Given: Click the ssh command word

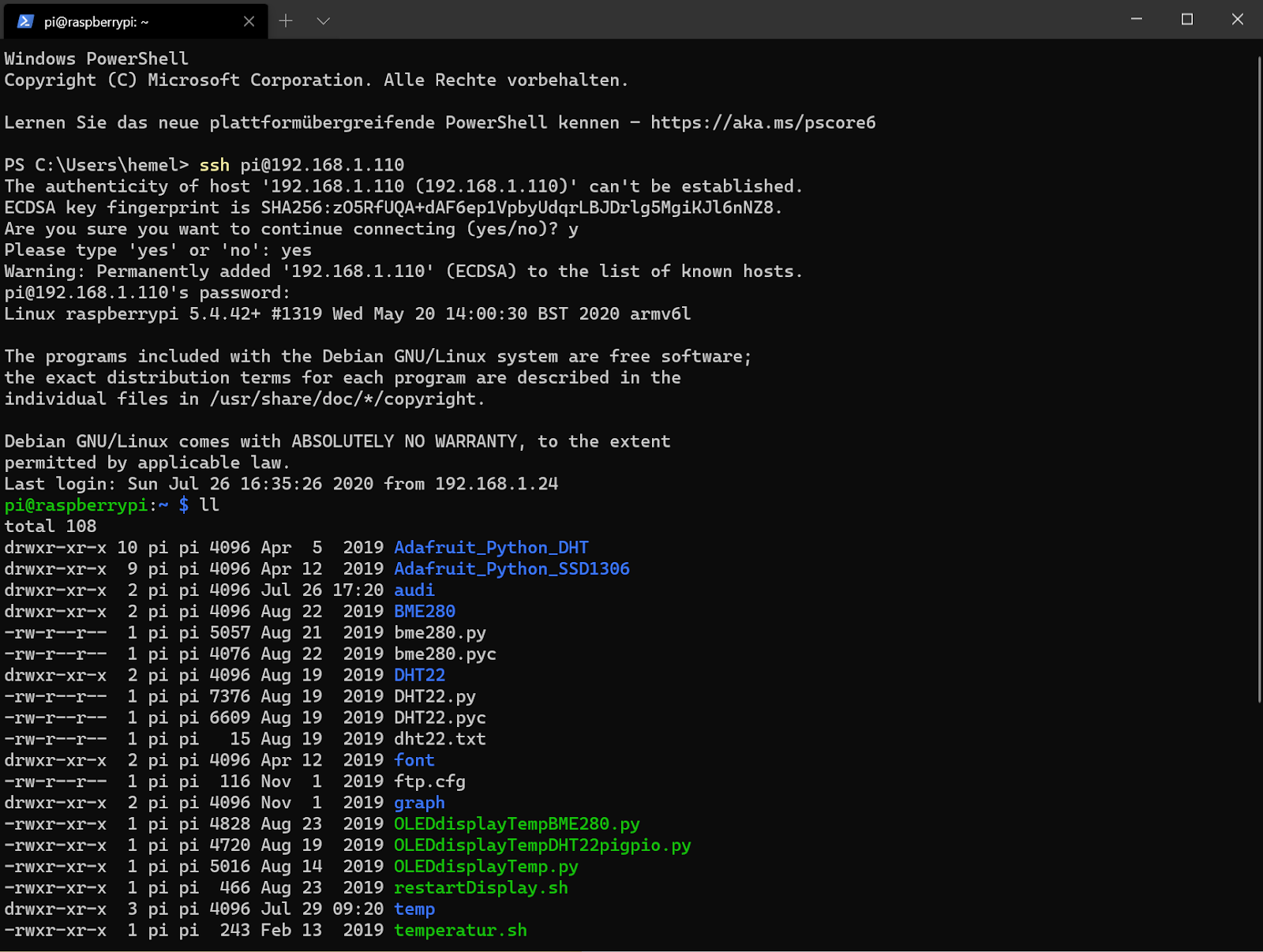Looking at the screenshot, I should click(x=215, y=165).
